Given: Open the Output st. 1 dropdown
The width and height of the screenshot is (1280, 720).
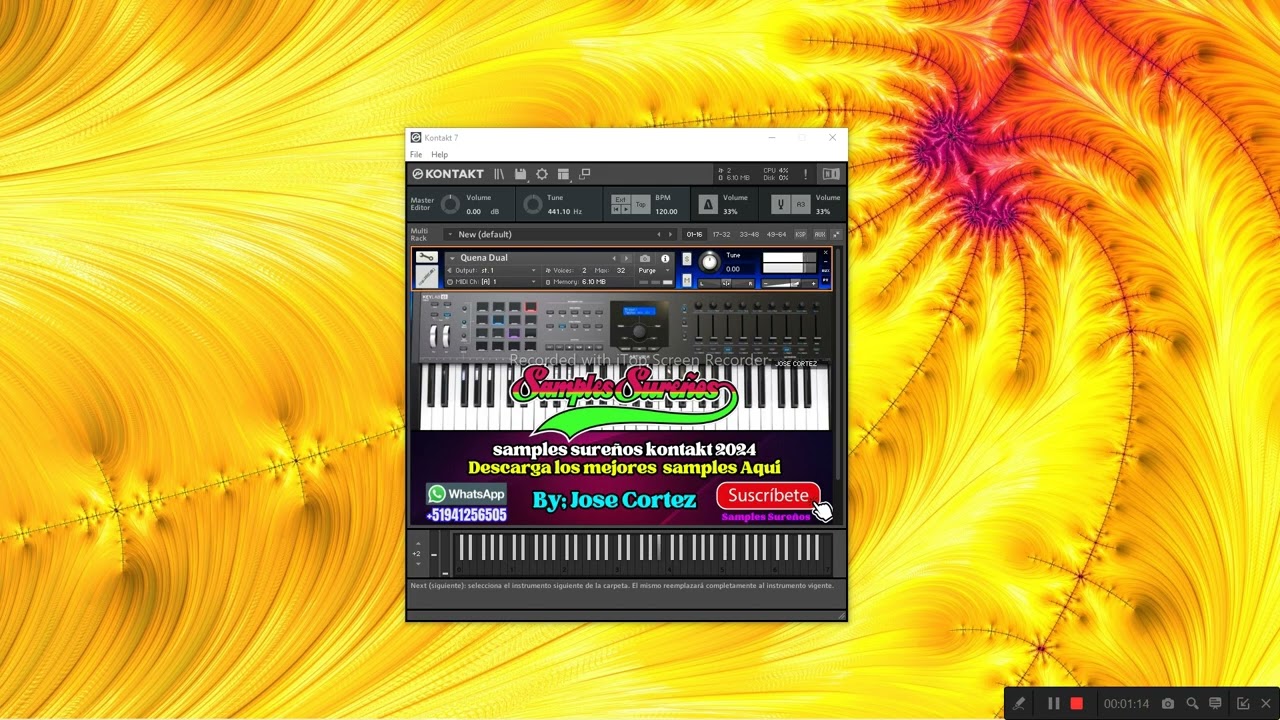Looking at the screenshot, I should (x=492, y=270).
